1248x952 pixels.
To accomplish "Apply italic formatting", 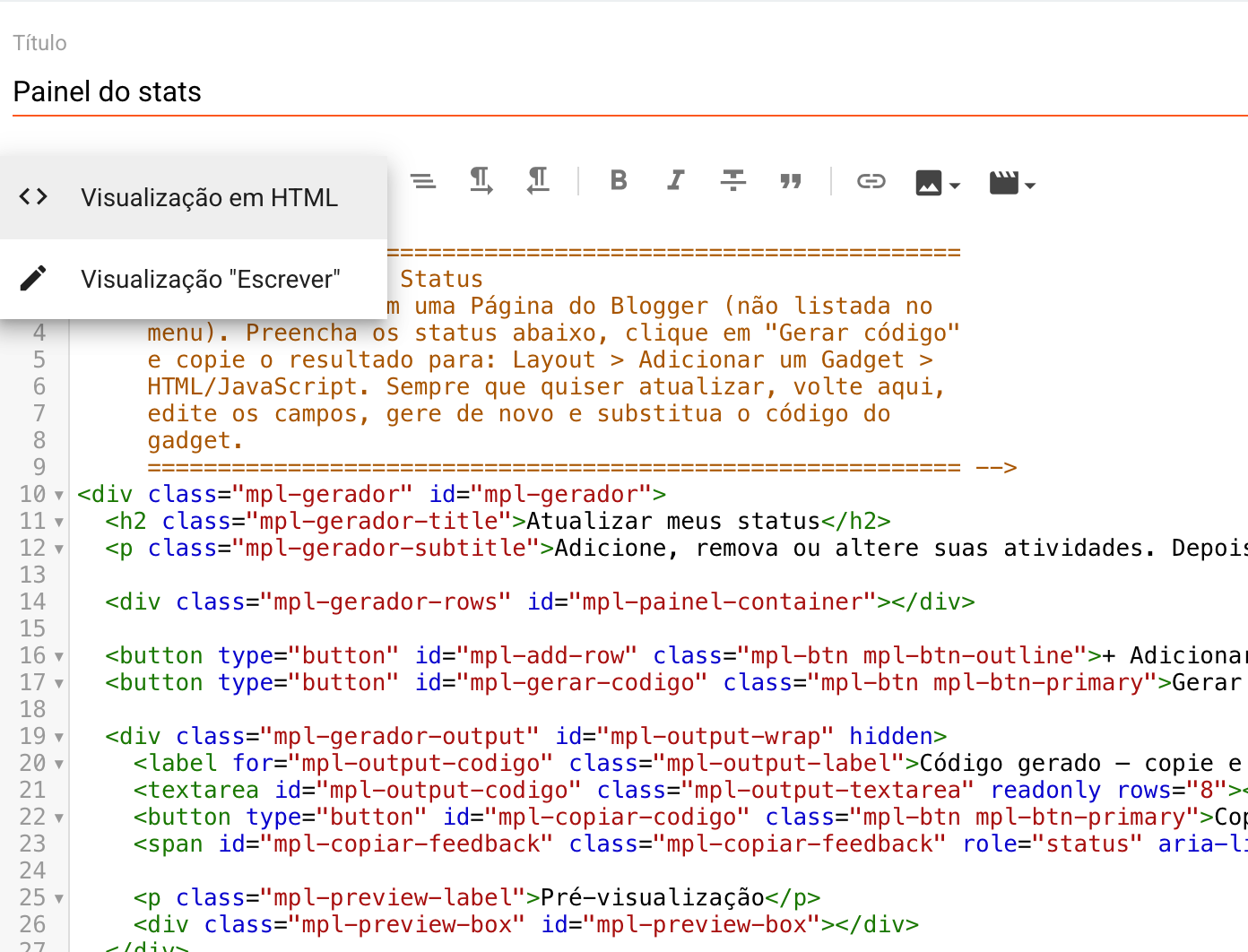I will [676, 181].
